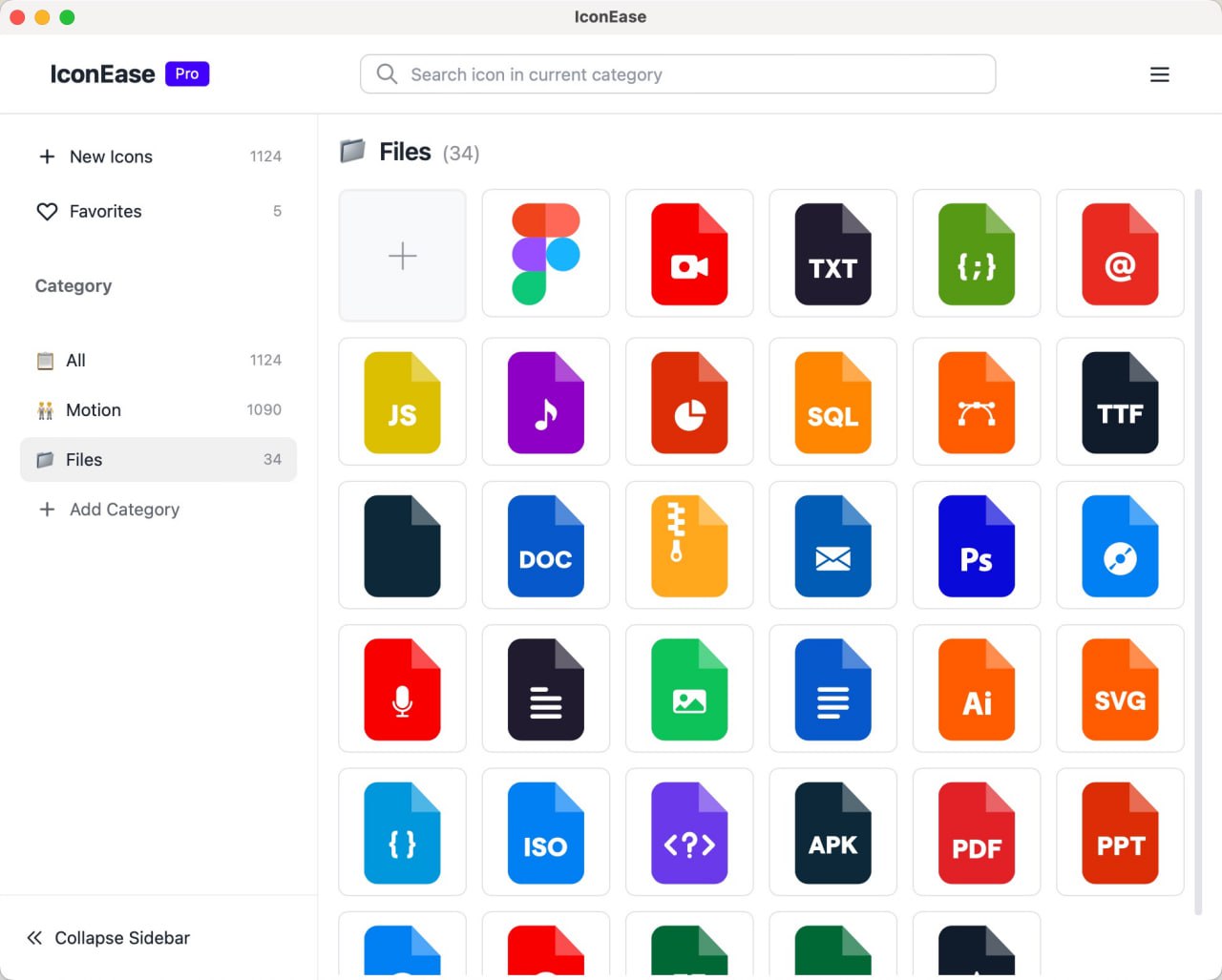Open the dark APK file icon
Screen dimensions: 1222x980
[832, 832]
